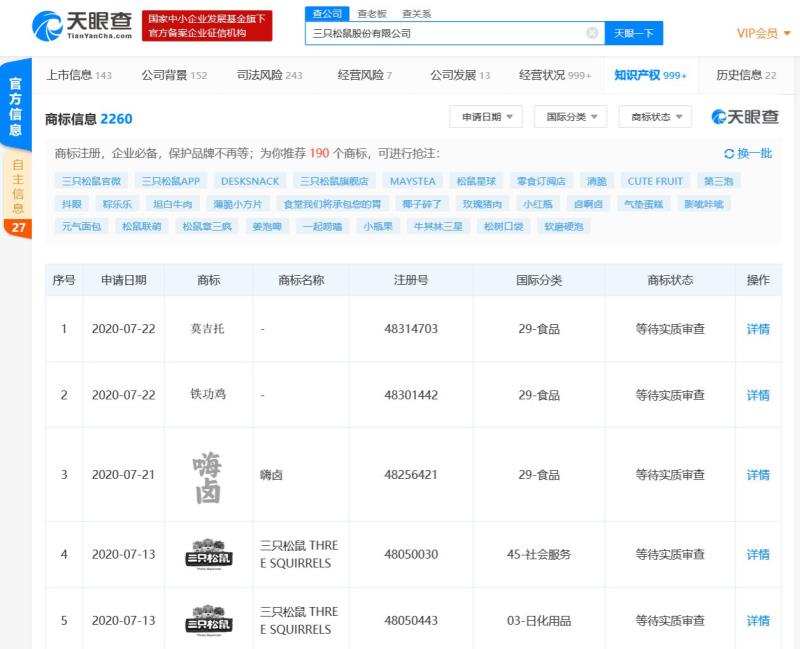The image size is (800, 649).
Task: Open VIP会员 membership page
Action: point(752,32)
